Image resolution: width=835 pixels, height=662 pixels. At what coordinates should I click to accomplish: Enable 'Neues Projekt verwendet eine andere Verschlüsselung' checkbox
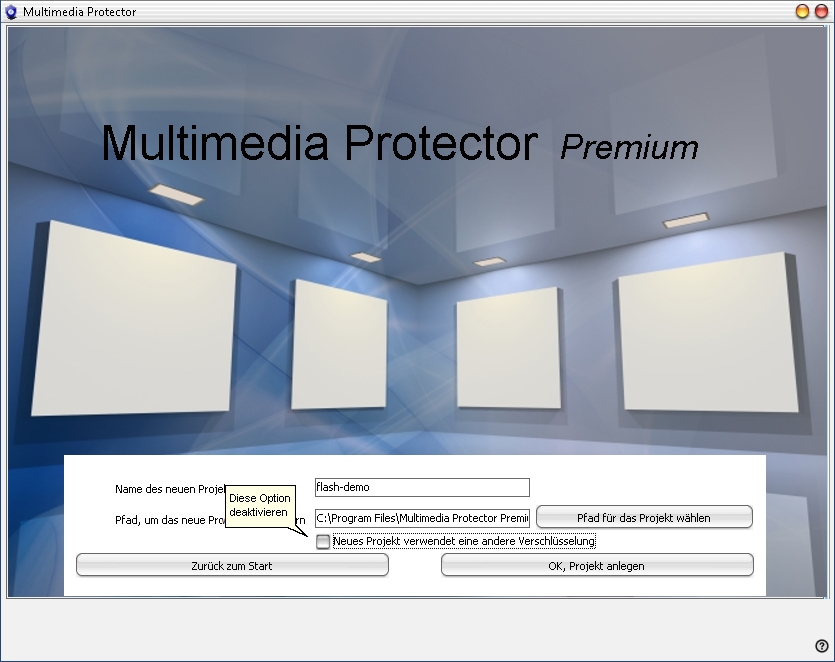point(323,542)
